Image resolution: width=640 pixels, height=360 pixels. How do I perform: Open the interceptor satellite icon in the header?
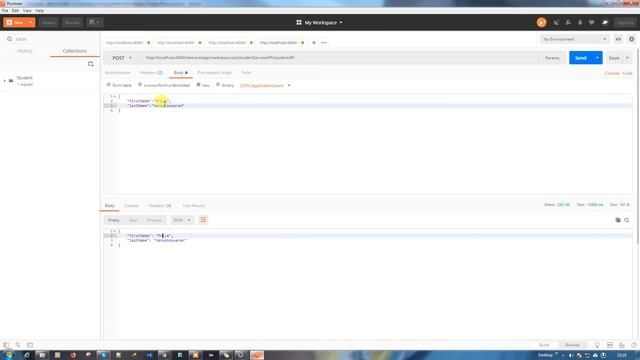556,23
